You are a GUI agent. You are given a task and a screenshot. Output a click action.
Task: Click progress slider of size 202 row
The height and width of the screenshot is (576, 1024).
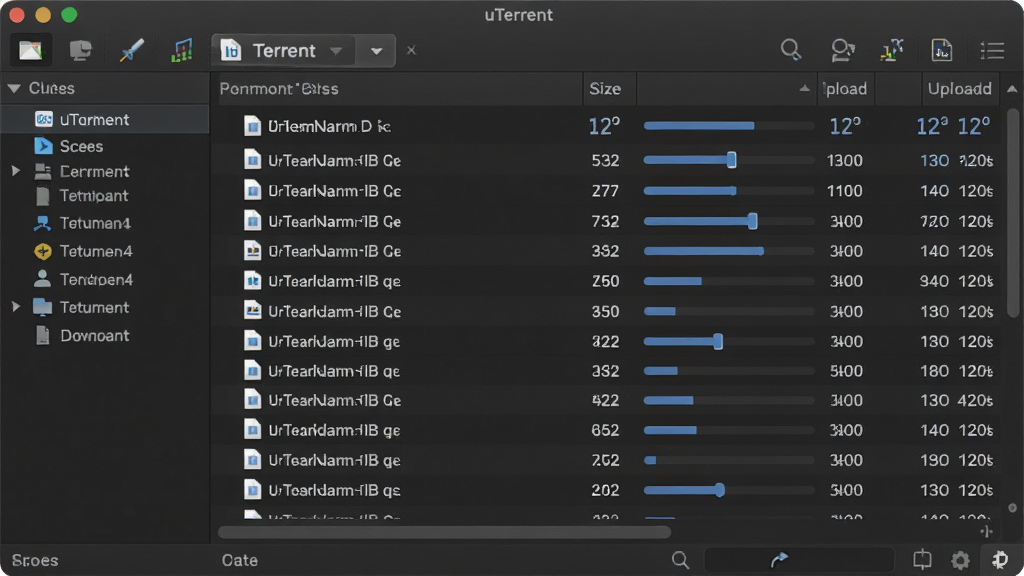pos(720,490)
